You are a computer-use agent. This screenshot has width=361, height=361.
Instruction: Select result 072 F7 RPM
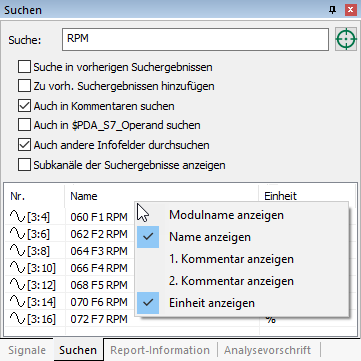point(99,319)
